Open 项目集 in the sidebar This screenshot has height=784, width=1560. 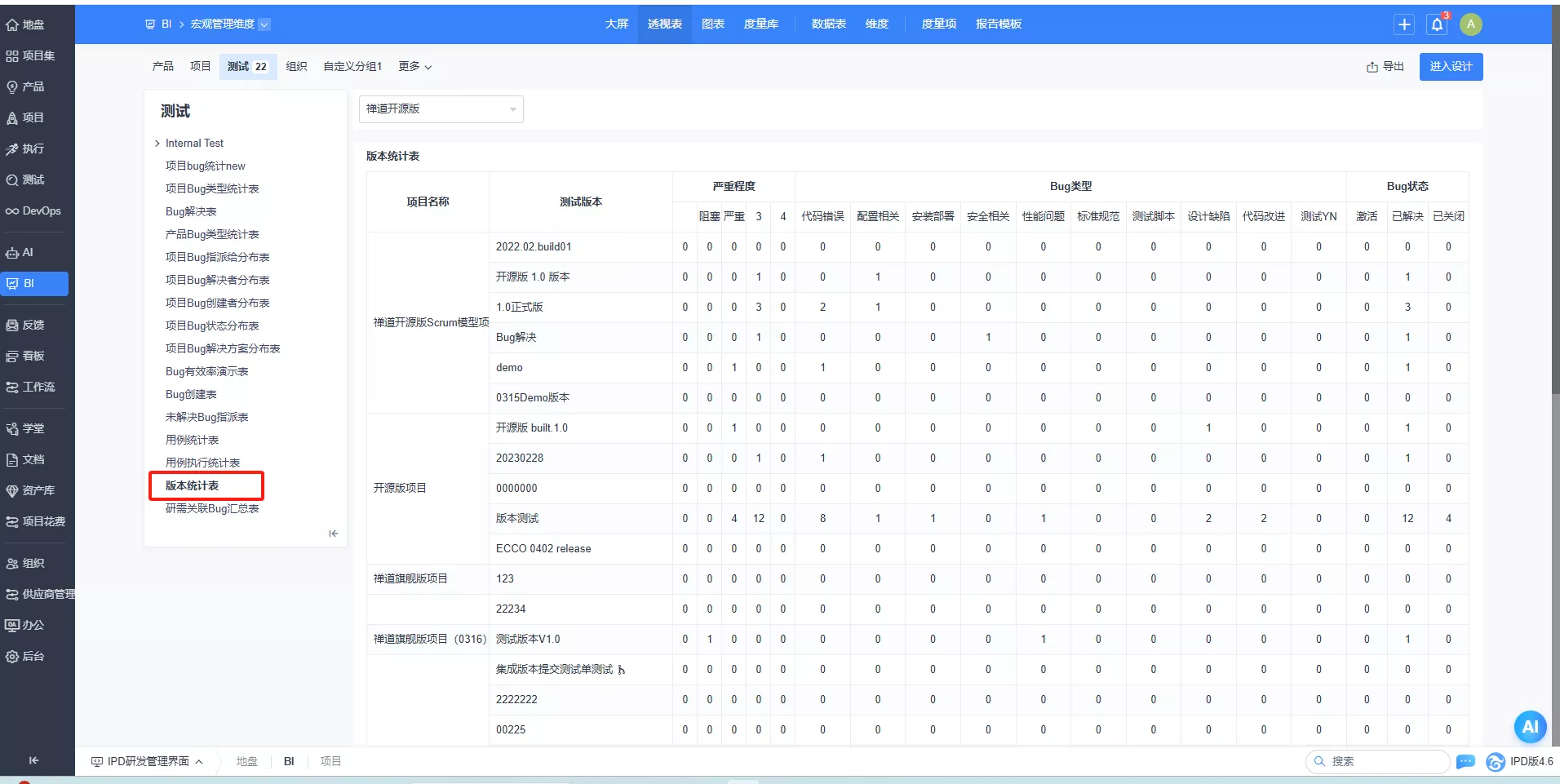coord(30,55)
